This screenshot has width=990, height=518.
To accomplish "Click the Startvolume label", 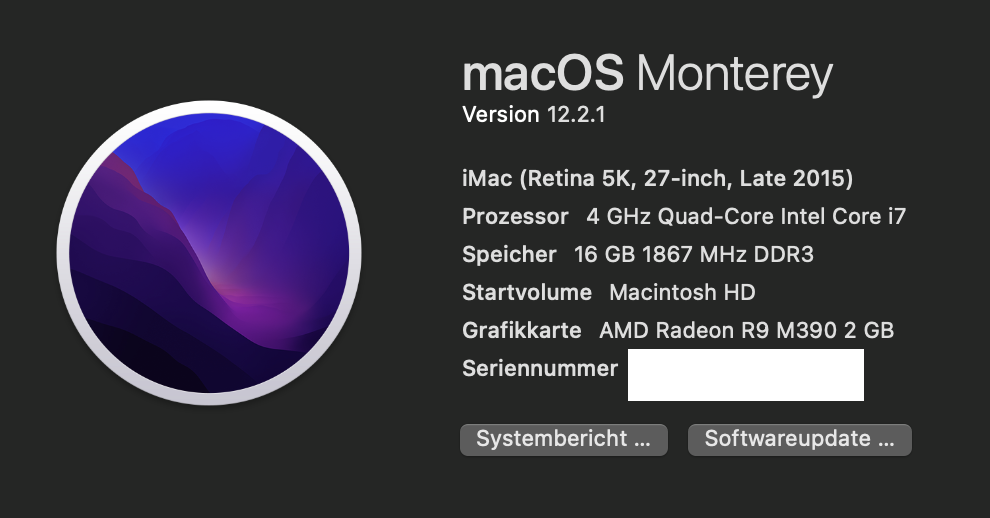I will click(529, 293).
